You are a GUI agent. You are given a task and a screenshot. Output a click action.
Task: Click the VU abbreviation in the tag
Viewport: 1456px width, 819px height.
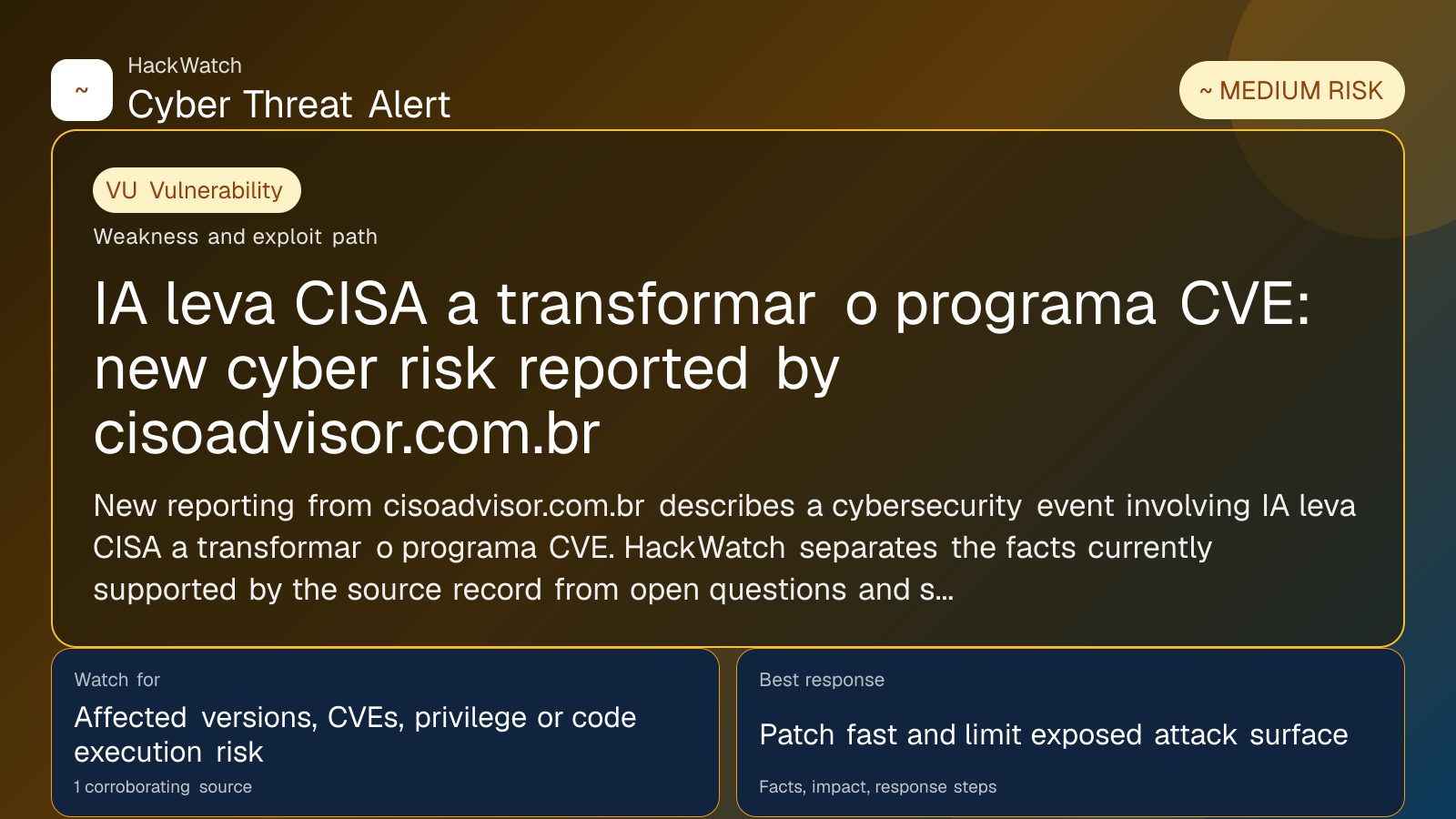click(x=121, y=190)
